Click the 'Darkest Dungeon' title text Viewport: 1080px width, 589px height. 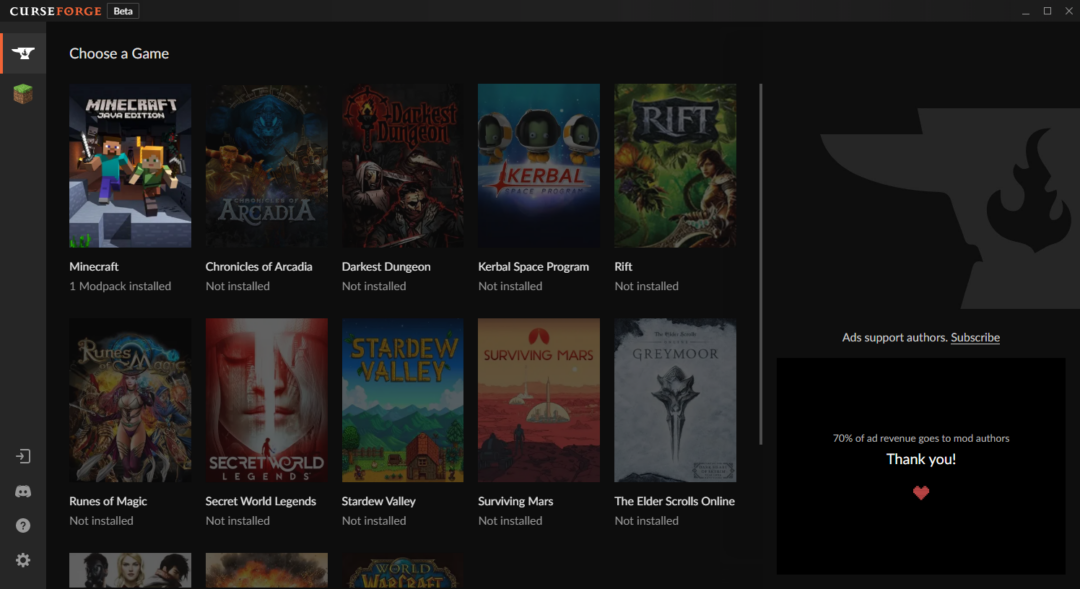(386, 267)
